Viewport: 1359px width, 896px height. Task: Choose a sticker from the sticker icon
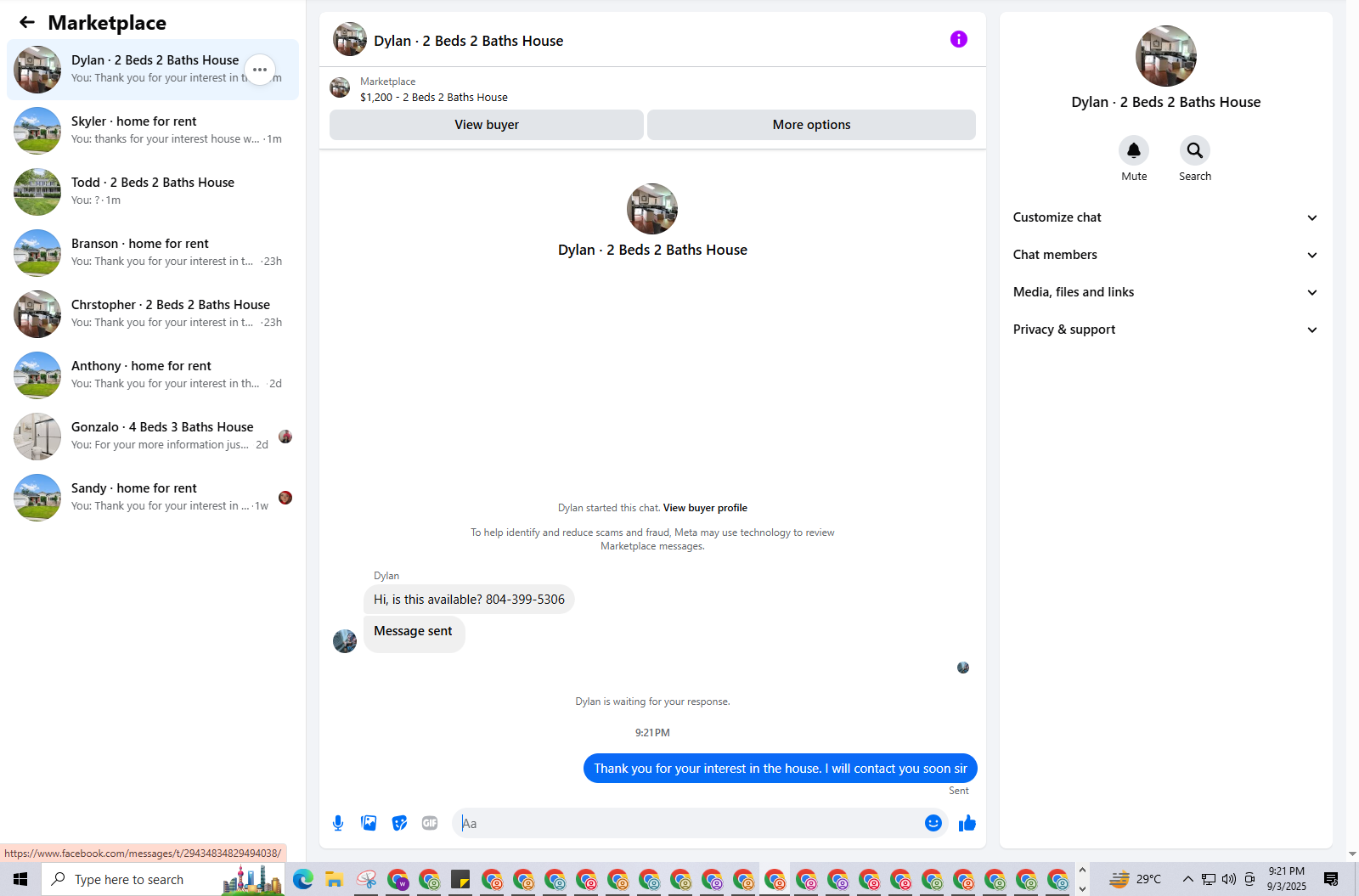click(399, 823)
